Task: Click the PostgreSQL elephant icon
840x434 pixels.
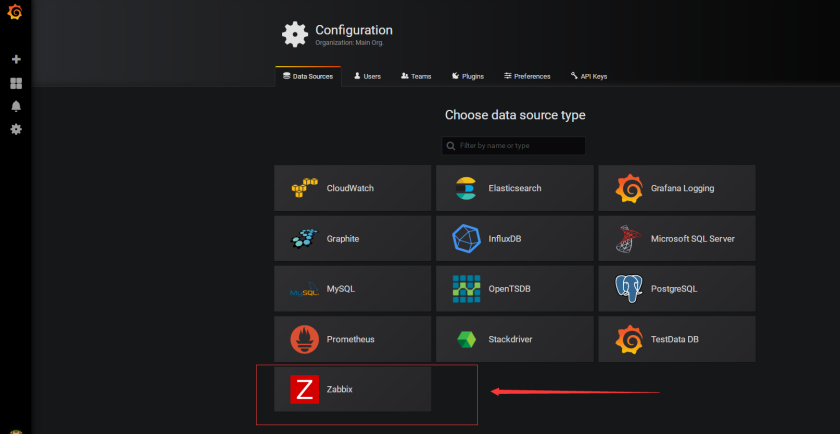Action: (628, 289)
